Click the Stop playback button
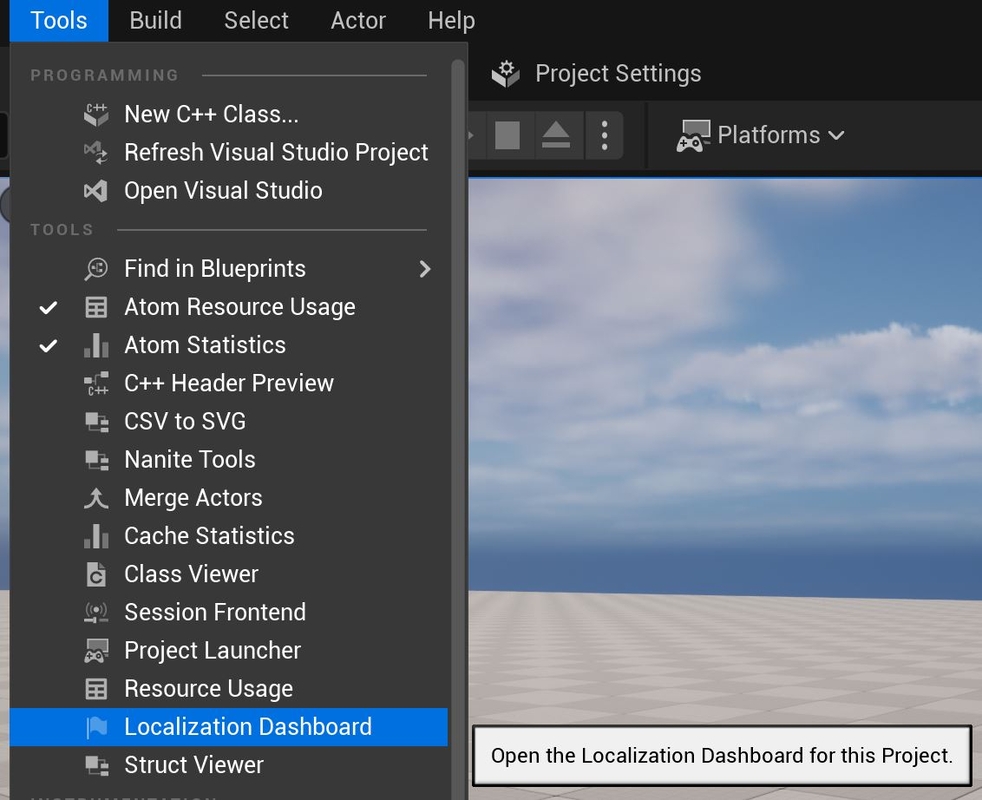Screen dimensions: 982x800 pos(507,135)
